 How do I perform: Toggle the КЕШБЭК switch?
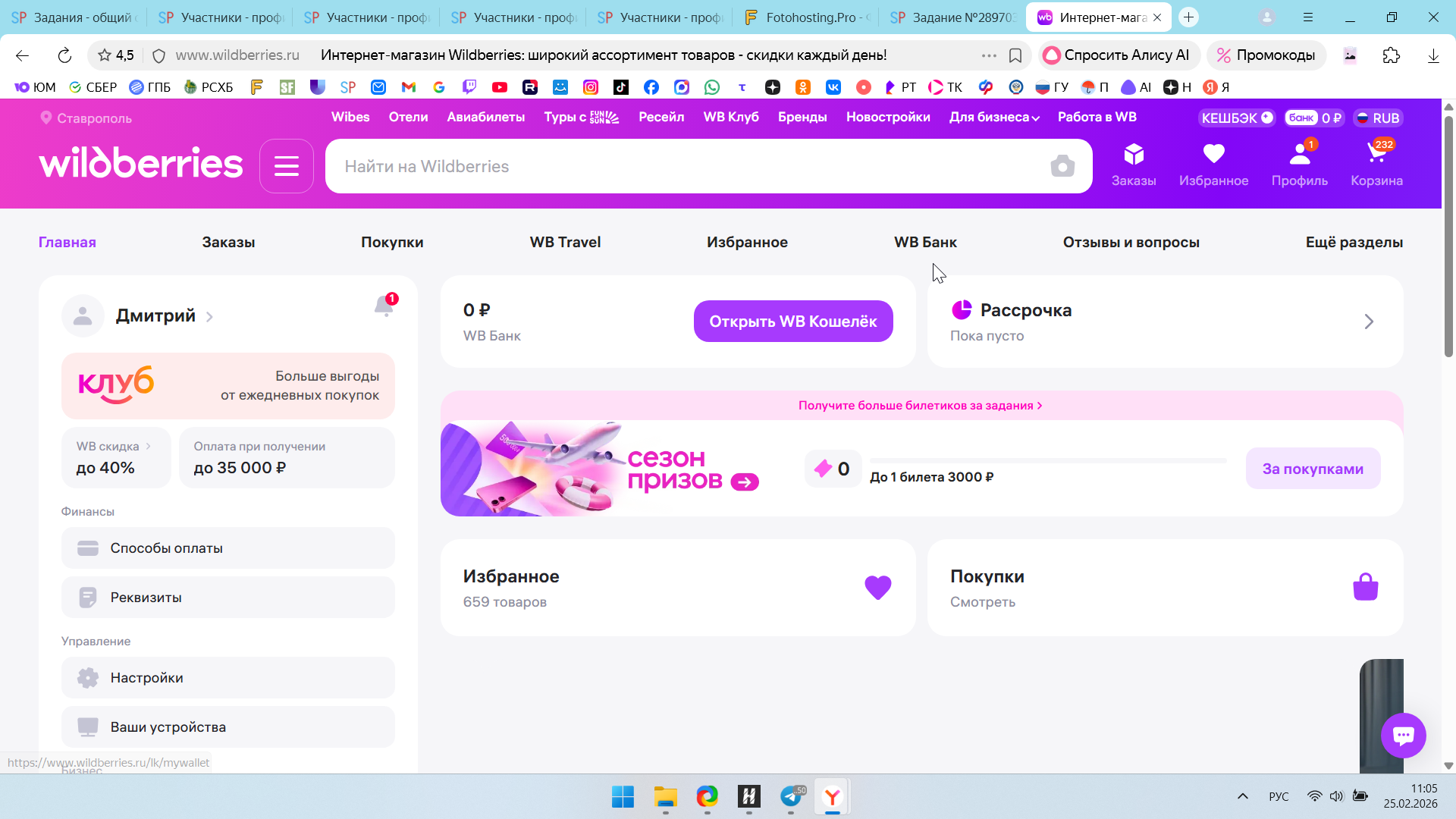1266,118
